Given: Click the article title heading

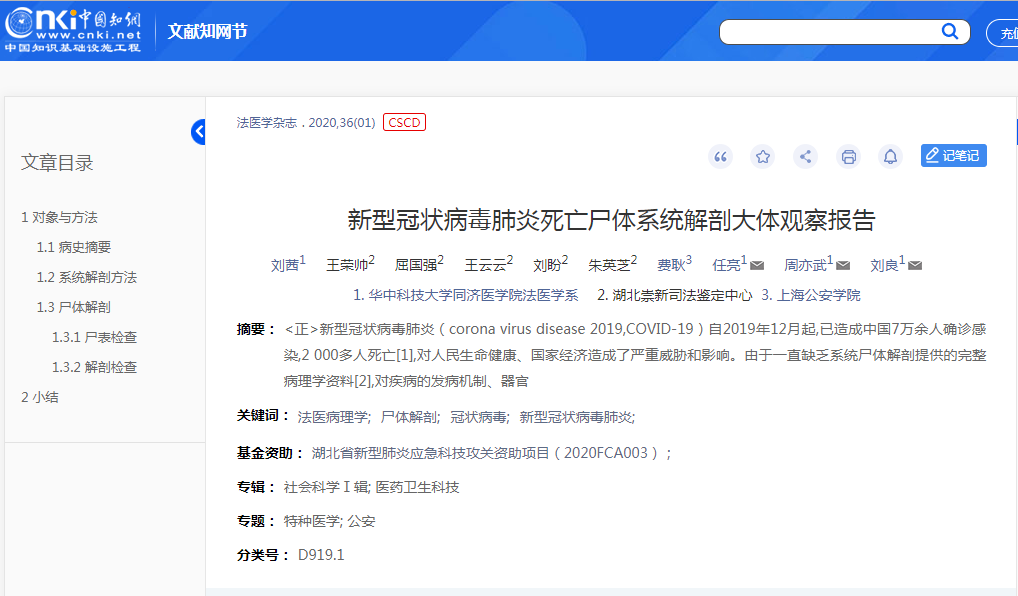Looking at the screenshot, I should coord(611,221).
